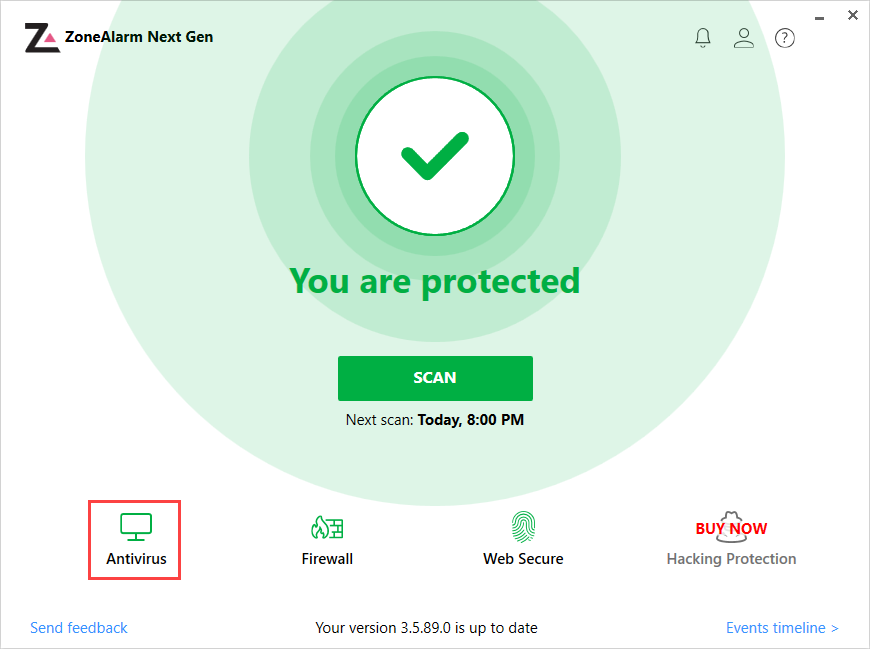Screen dimensions: 870x649
Task: Click the next scan time 'Today, 8:00 PM'
Action: click(471, 420)
